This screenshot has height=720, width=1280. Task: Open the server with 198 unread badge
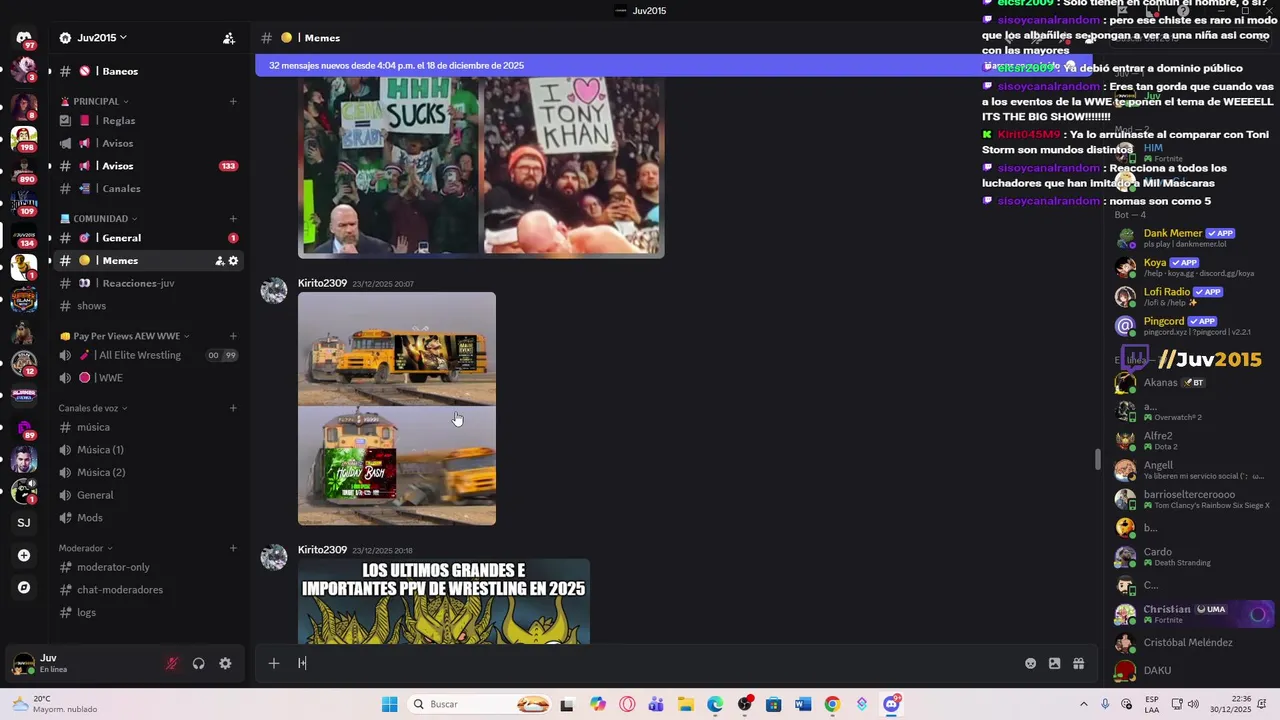[x=24, y=138]
